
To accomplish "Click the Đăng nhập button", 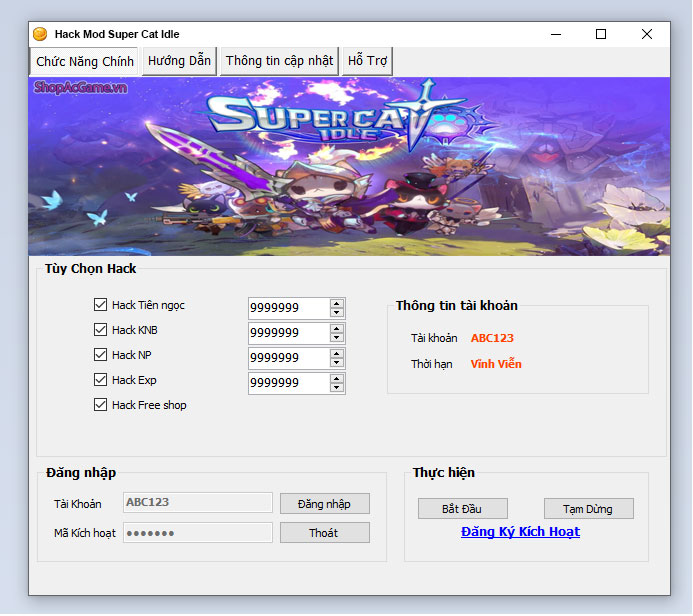I will point(325,504).
